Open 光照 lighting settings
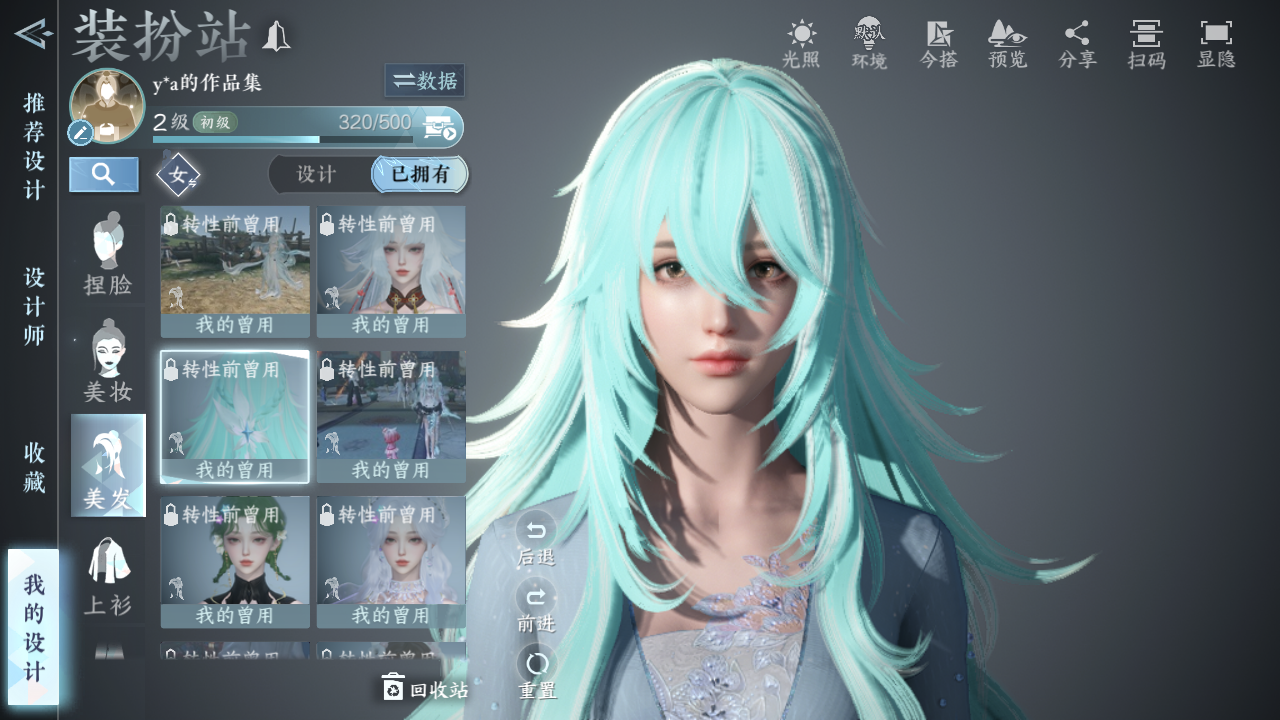Screen dimensions: 1280x720 801,45
